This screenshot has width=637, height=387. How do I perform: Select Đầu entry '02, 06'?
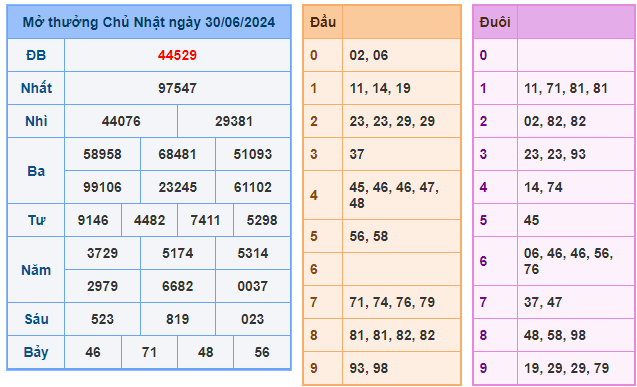coord(369,55)
